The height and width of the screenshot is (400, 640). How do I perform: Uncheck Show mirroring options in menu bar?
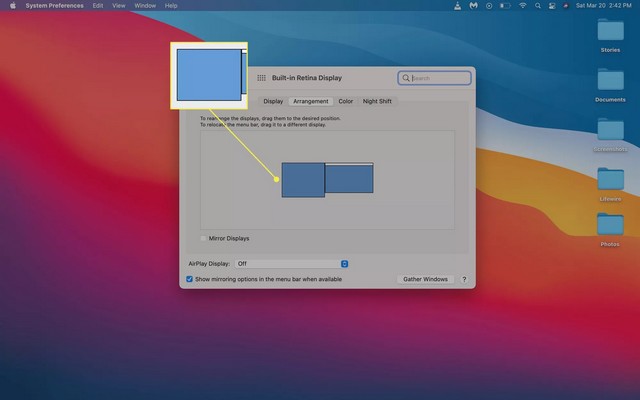[190, 279]
